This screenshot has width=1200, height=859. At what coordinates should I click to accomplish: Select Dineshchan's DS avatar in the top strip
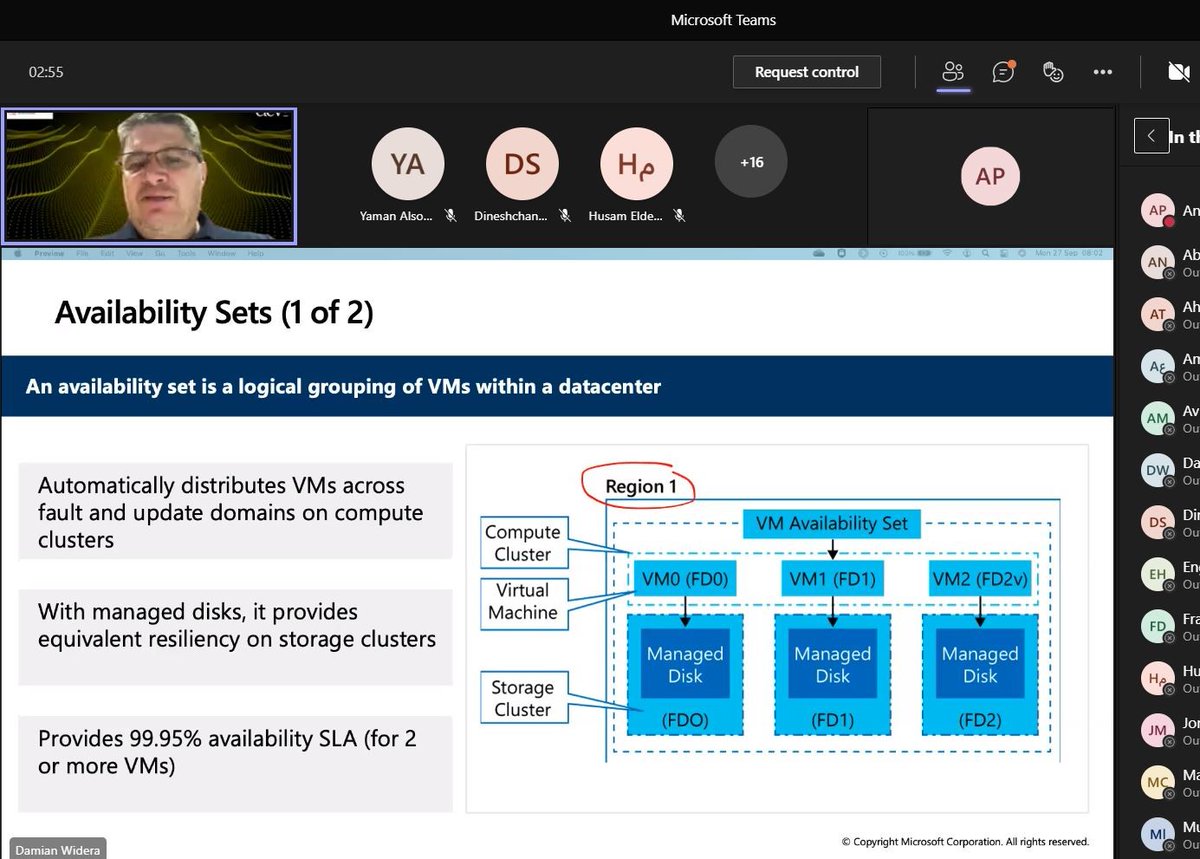(x=522, y=162)
